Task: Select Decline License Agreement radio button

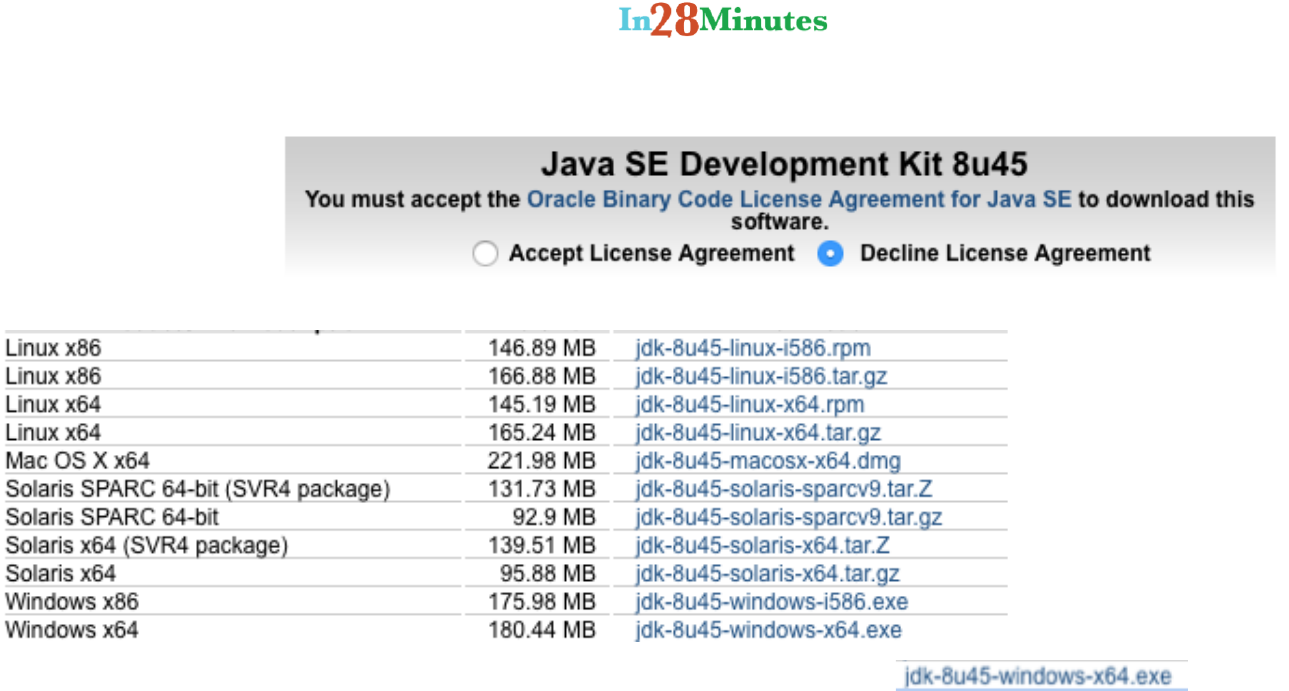Action: (830, 254)
